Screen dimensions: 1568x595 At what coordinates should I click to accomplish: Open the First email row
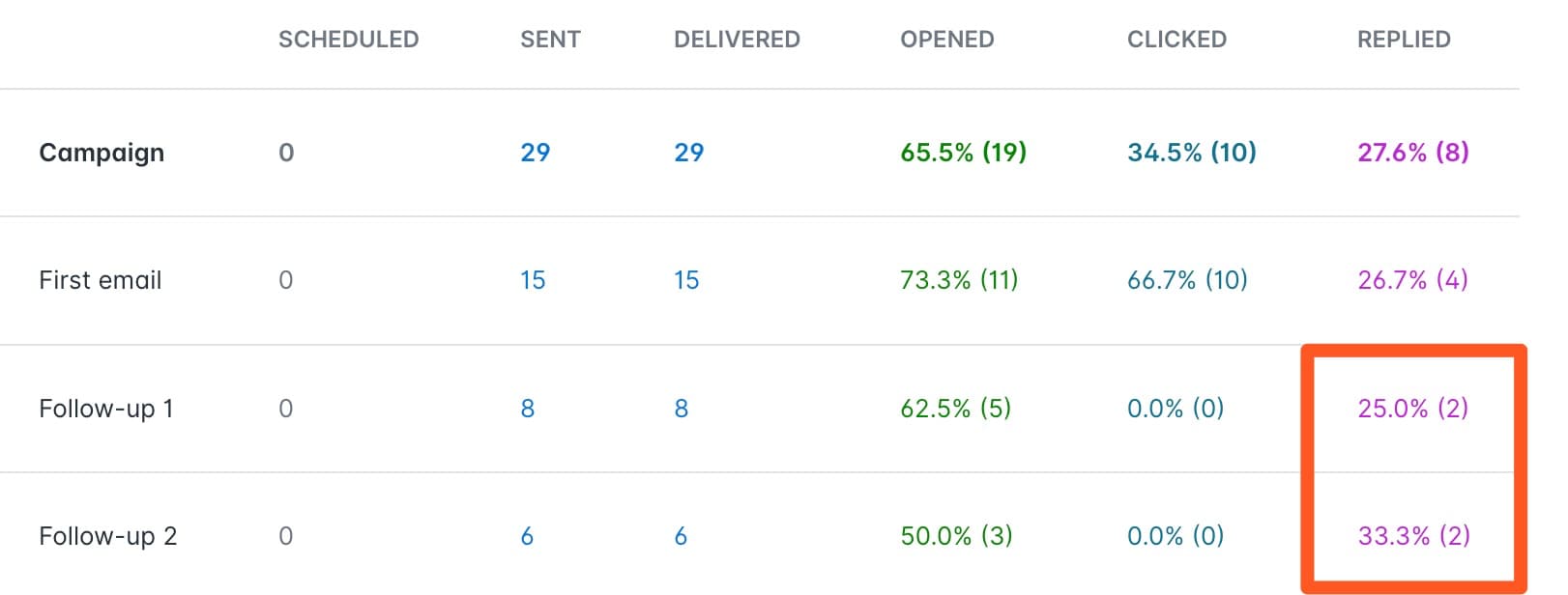101,280
